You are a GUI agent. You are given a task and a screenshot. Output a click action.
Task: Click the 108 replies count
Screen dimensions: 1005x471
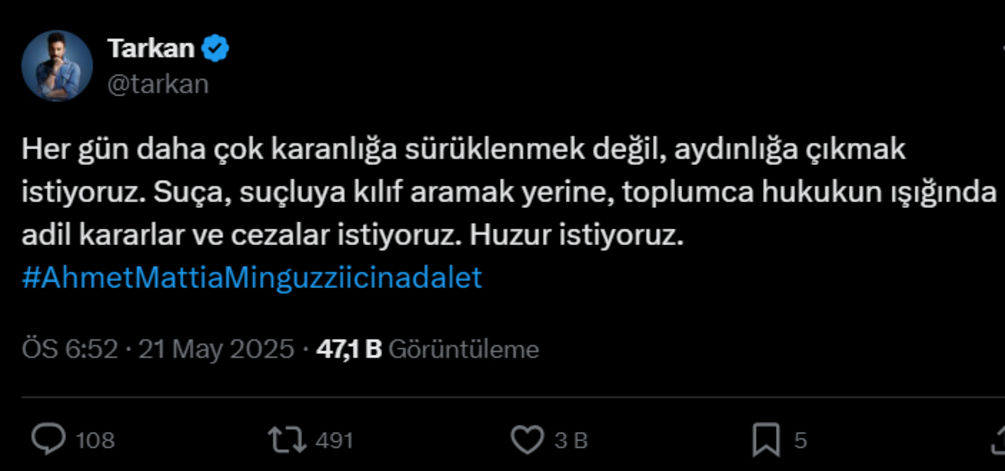[x=96, y=441]
